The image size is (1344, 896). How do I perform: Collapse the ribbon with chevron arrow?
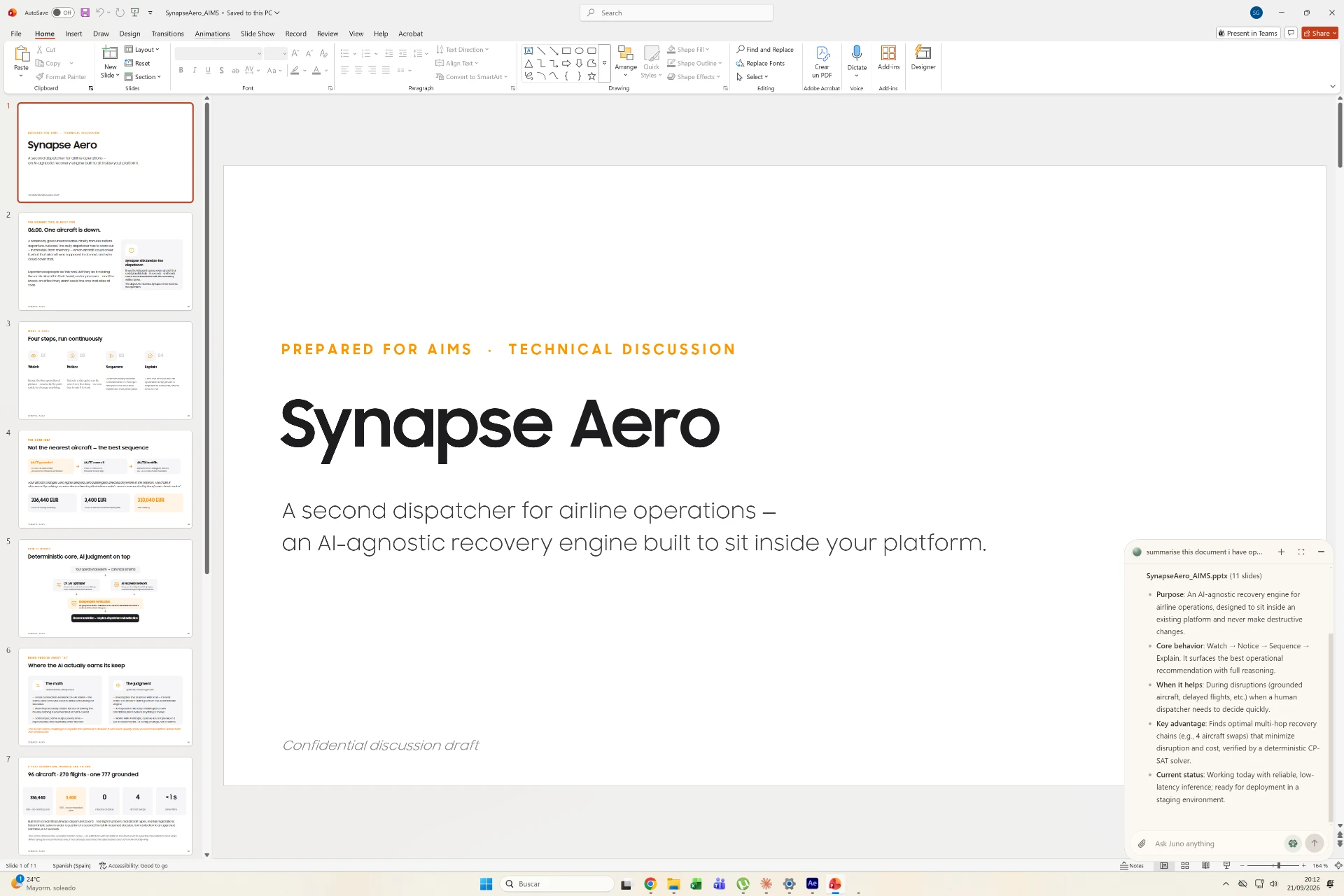(1332, 87)
